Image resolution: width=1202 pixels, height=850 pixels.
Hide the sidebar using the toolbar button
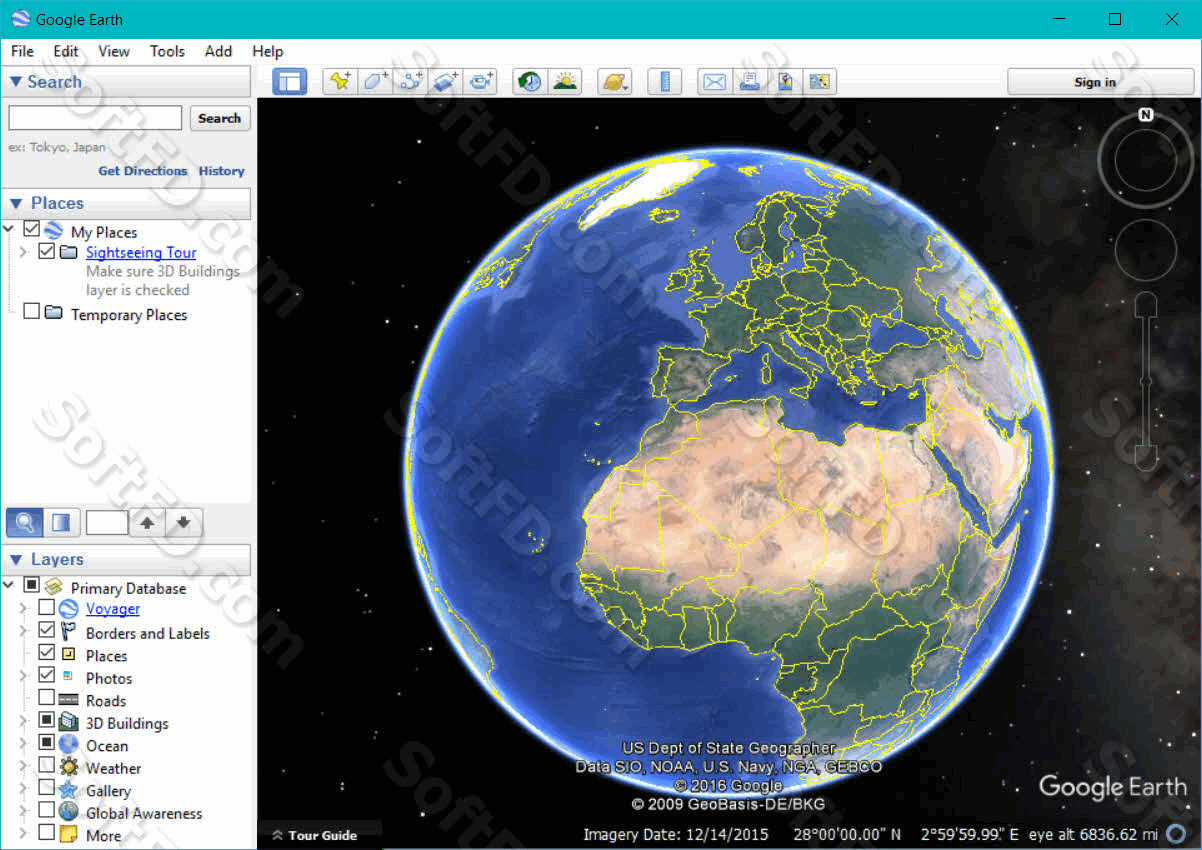[290, 82]
